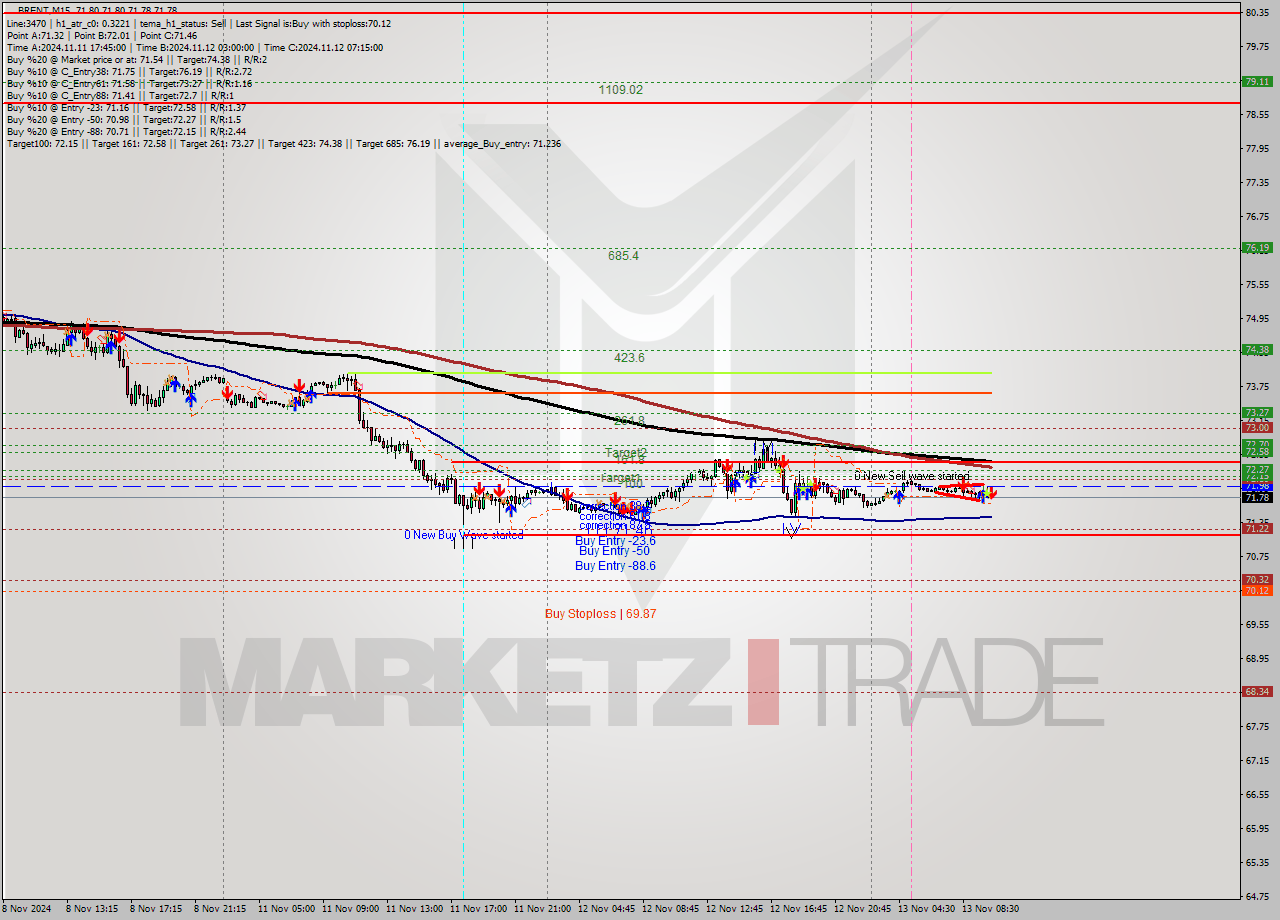
Task: Click the Buy Entry -50 label
Action: 614,551
